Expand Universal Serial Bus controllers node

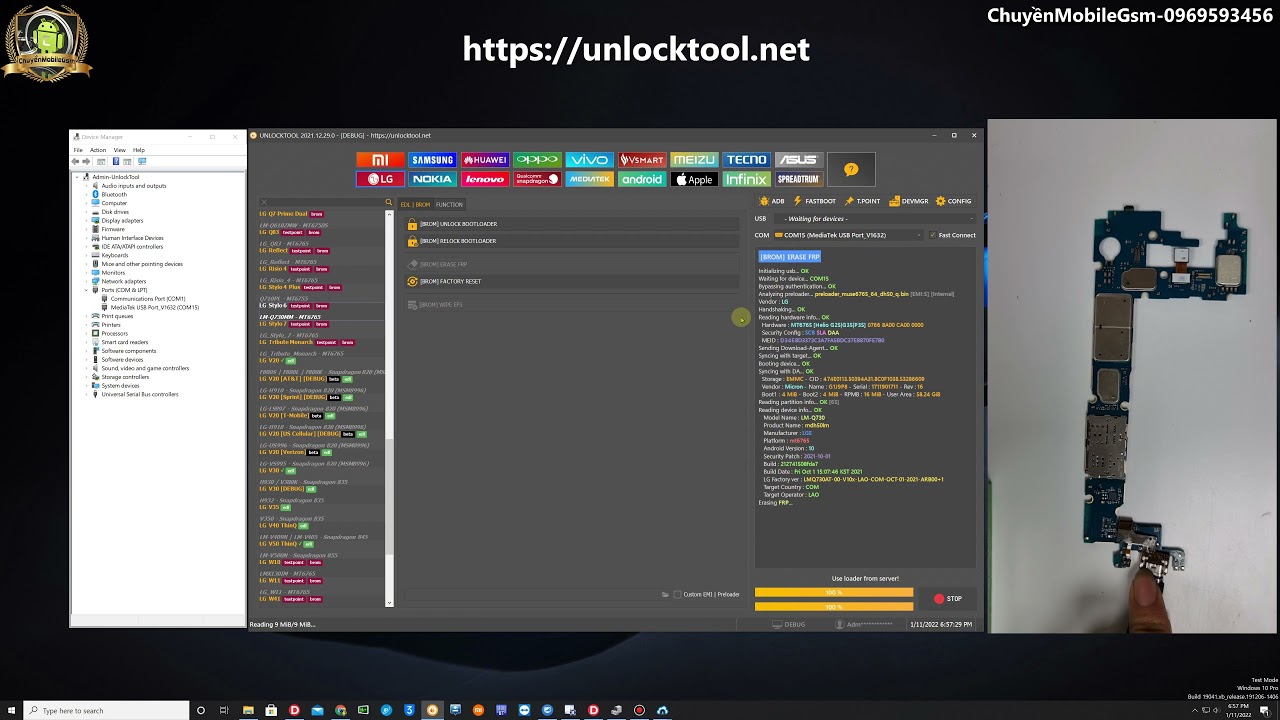tap(87, 394)
